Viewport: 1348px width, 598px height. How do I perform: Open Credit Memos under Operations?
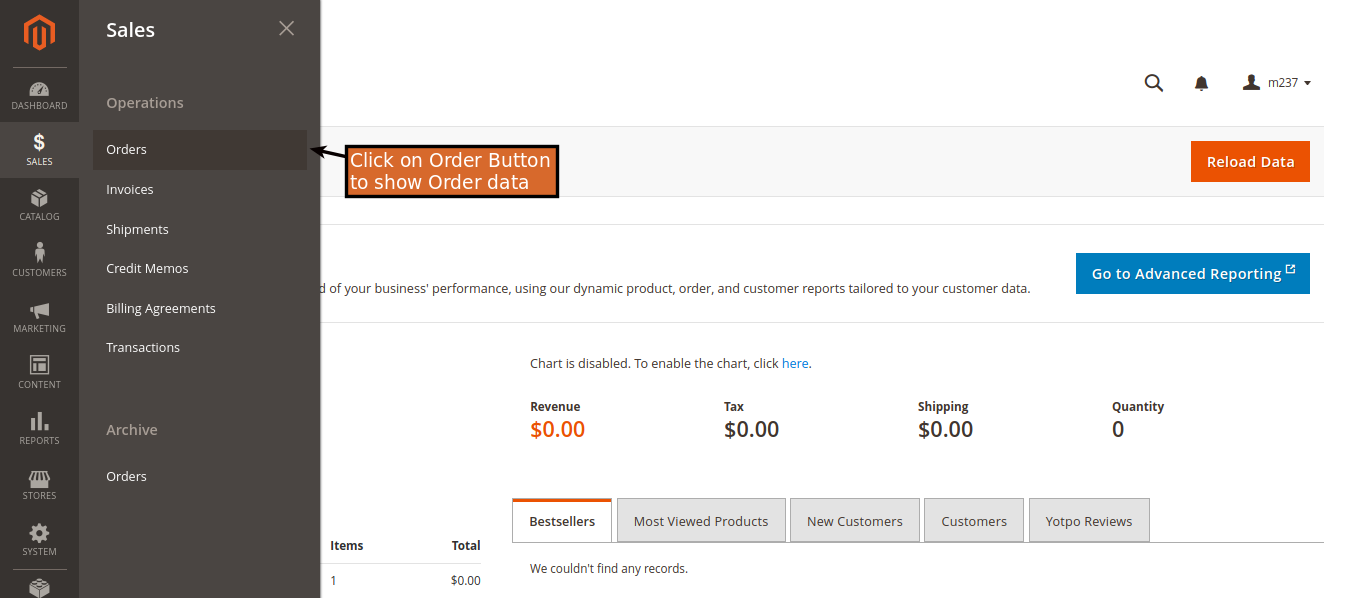click(147, 268)
